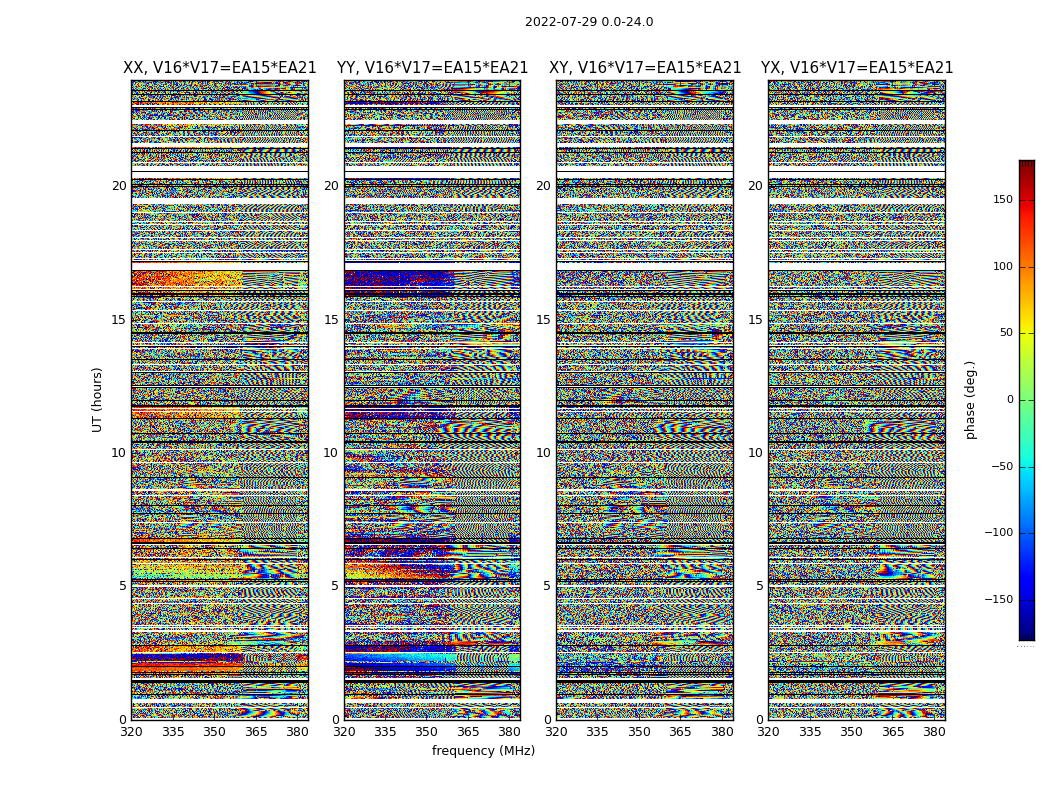Click the UT (hours) axis label
Screen dimensions: 1050x800
98,400
